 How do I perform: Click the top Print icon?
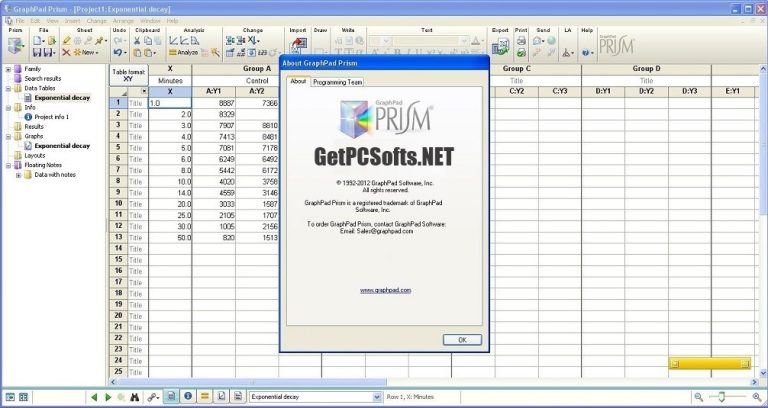click(521, 41)
